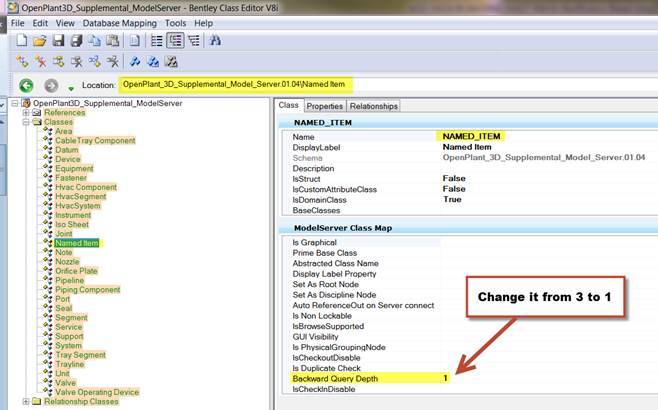Click the New schema file icon
The width and height of the screenshot is (658, 410).
coord(21,41)
